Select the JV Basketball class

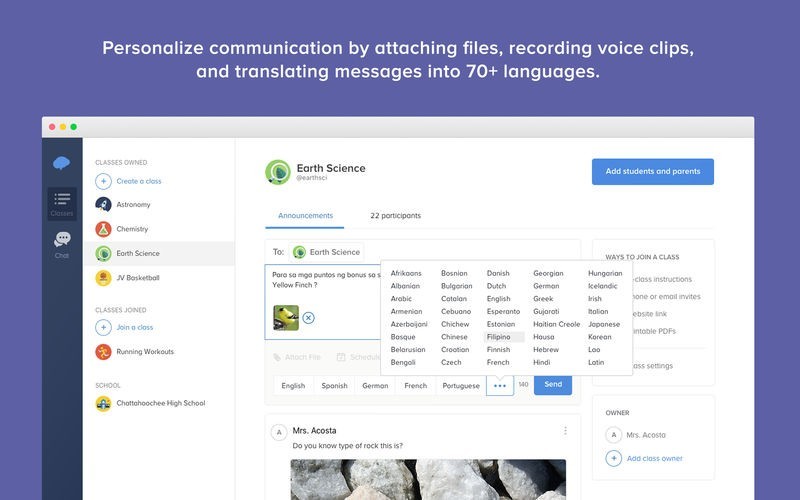point(137,278)
